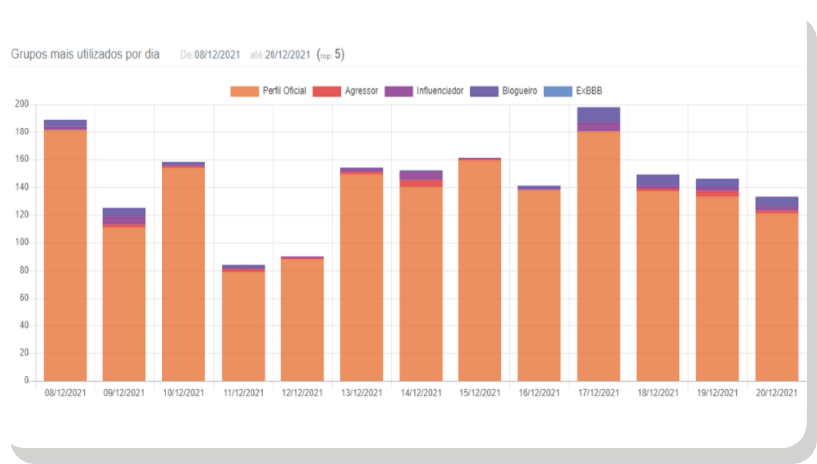Toggle the Perfil Oficial orange legend swatch
The width and height of the screenshot is (817, 464).
244,91
